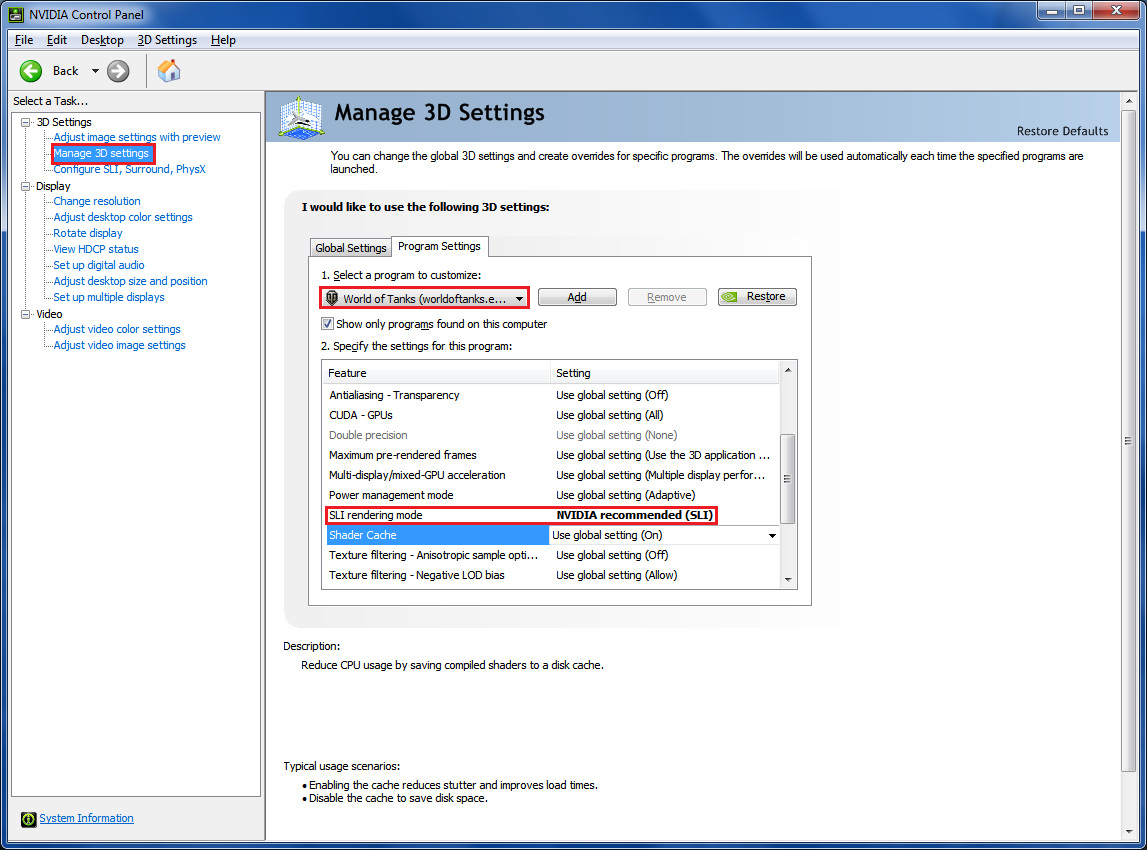
Task: Collapse the Display tree node
Action: (24, 186)
